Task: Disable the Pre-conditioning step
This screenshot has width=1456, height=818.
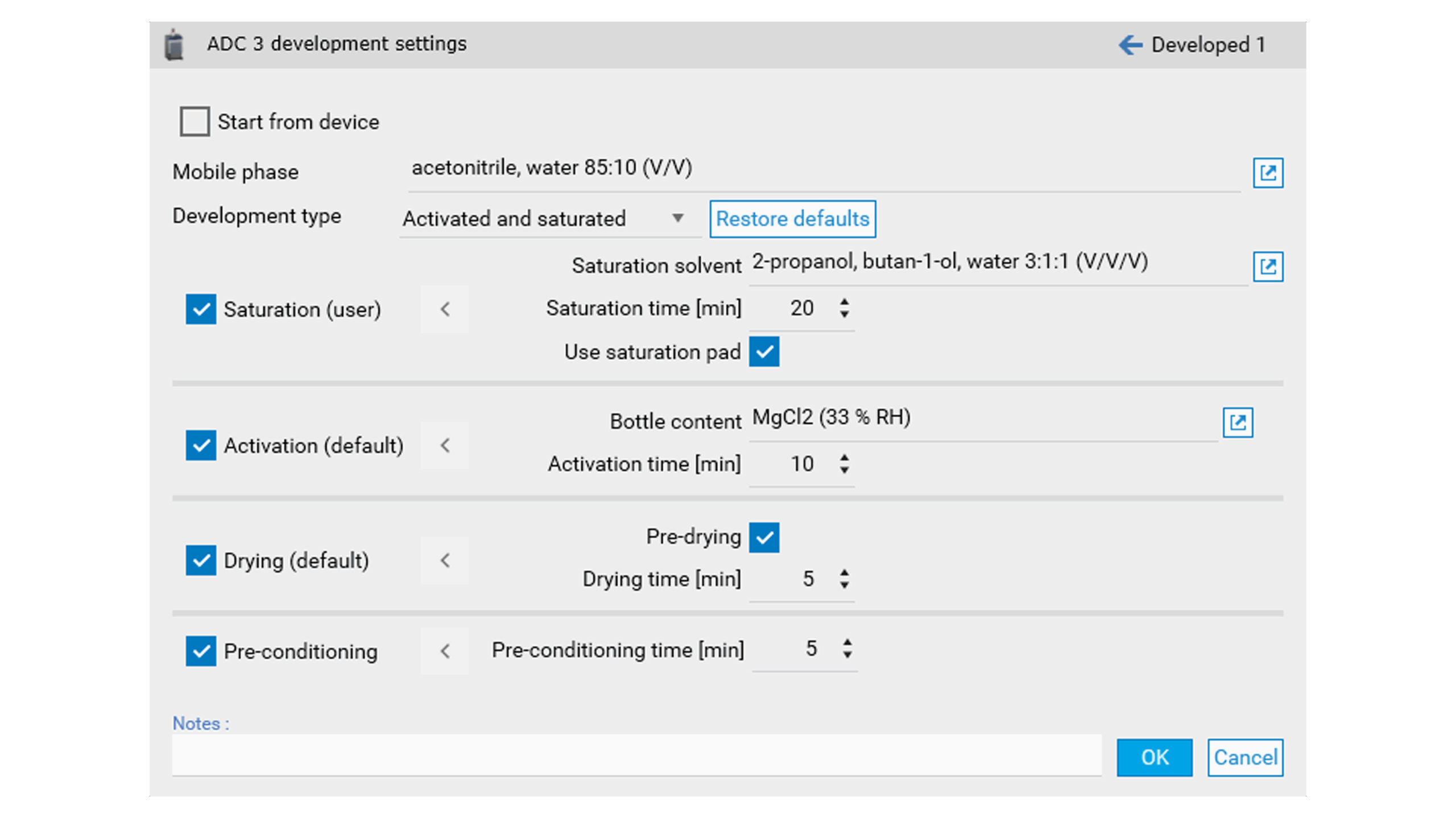Action: (200, 651)
